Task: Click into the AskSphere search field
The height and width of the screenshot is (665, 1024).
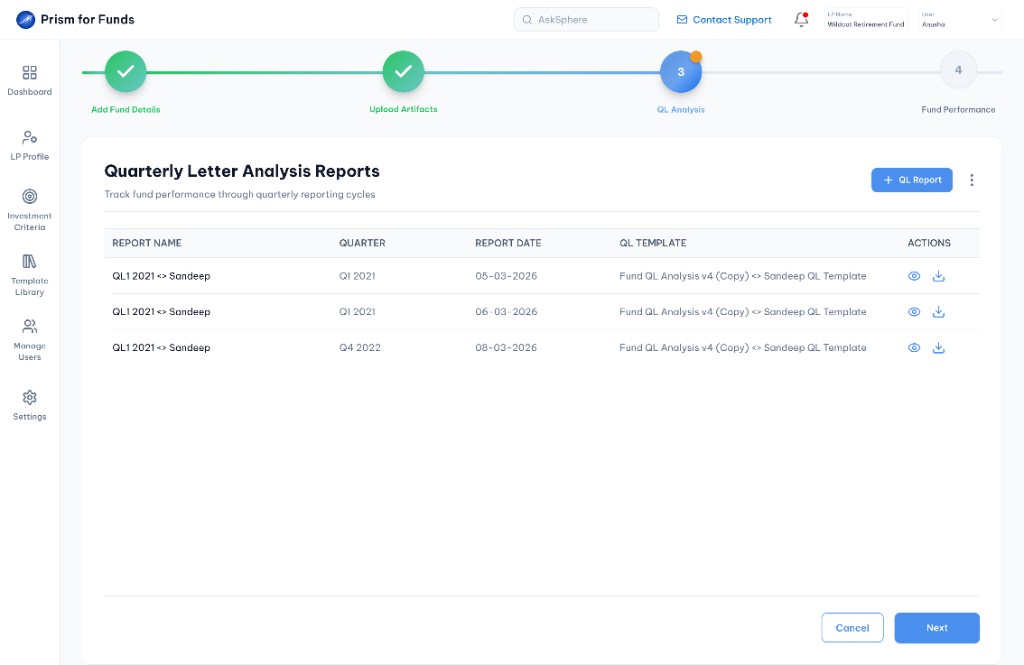Action: (x=586, y=20)
